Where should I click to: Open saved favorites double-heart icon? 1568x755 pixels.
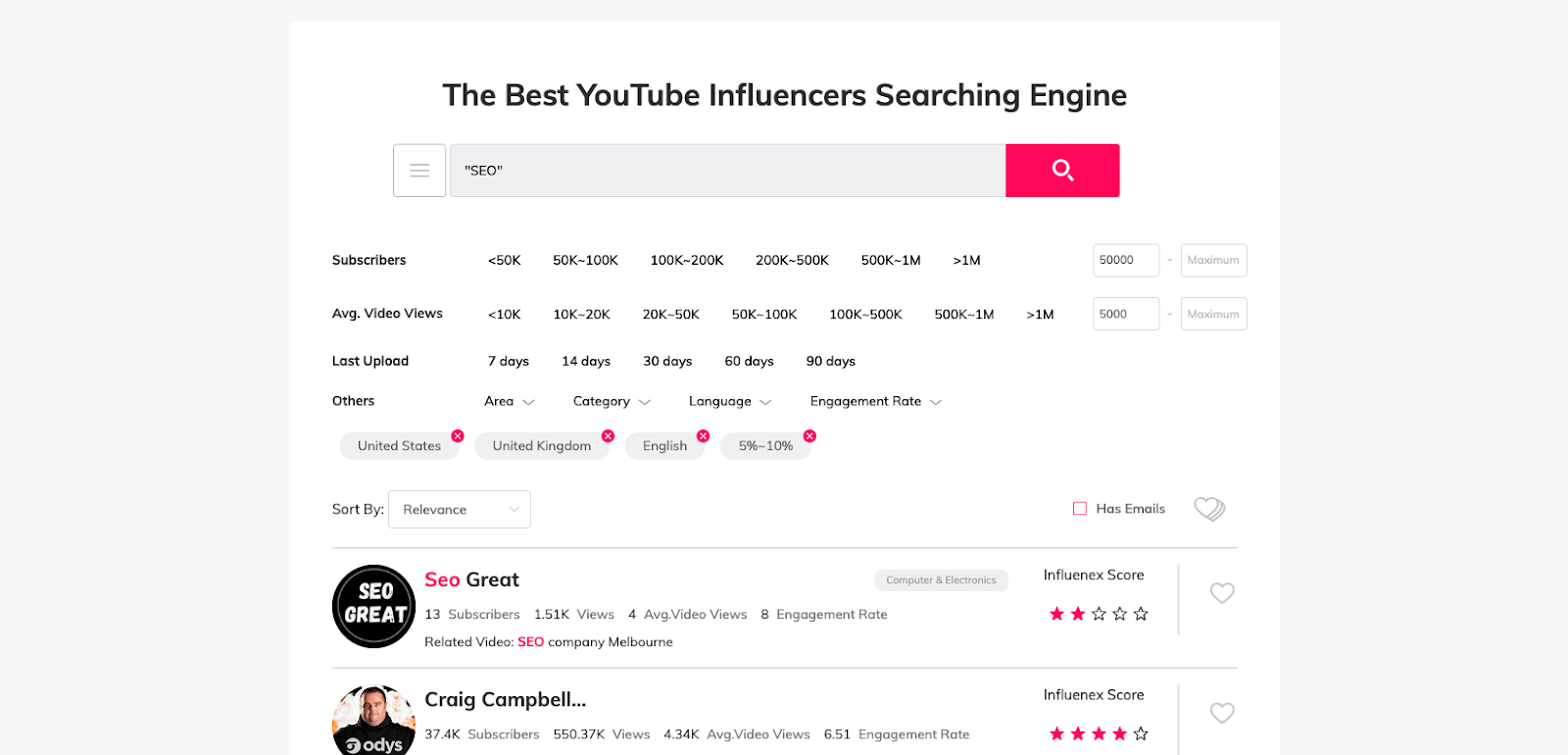pyautogui.click(x=1209, y=509)
